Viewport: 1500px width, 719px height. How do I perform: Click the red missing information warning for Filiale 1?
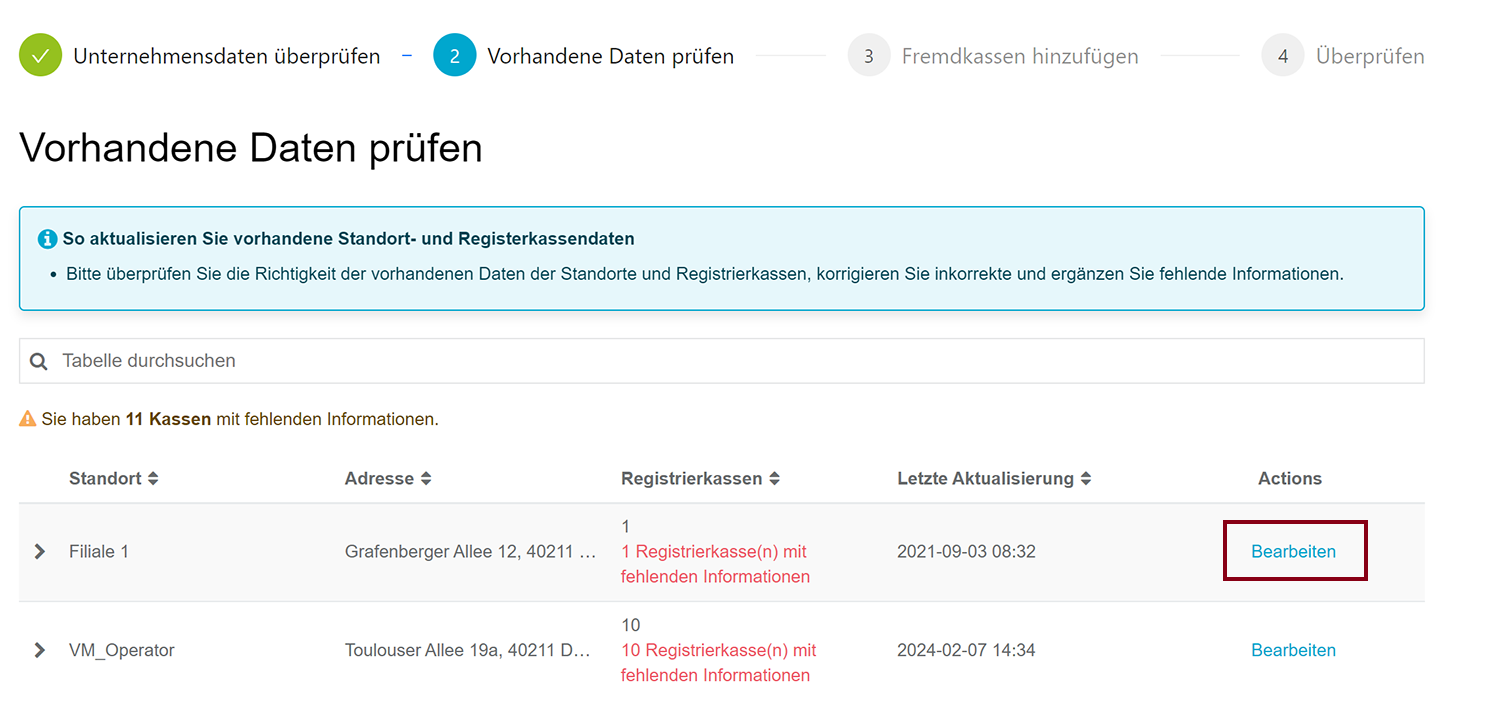point(715,563)
